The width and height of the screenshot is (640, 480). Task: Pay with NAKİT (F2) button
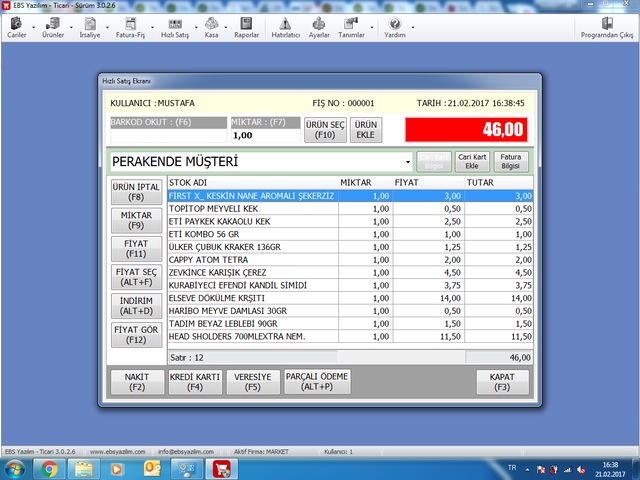pos(137,382)
